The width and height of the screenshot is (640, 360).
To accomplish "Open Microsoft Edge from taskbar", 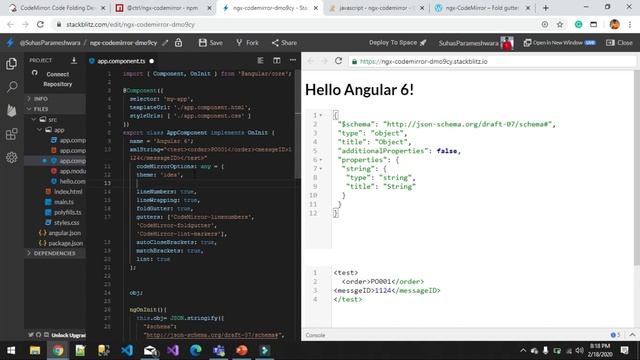I will point(196,350).
